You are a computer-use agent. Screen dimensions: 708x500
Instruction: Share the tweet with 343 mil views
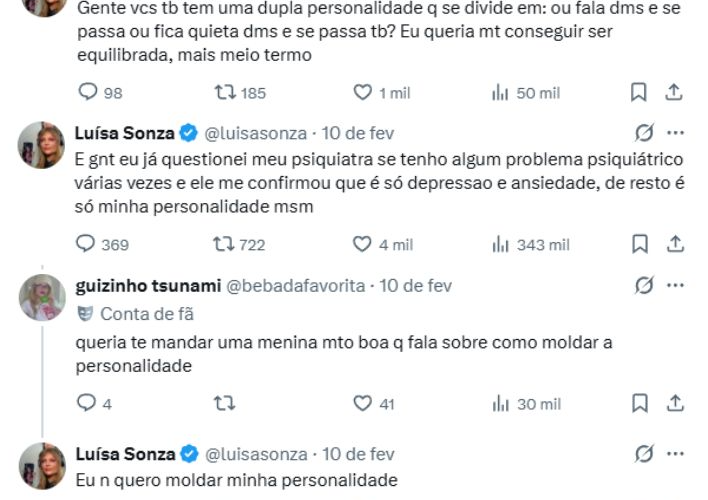pos(674,244)
